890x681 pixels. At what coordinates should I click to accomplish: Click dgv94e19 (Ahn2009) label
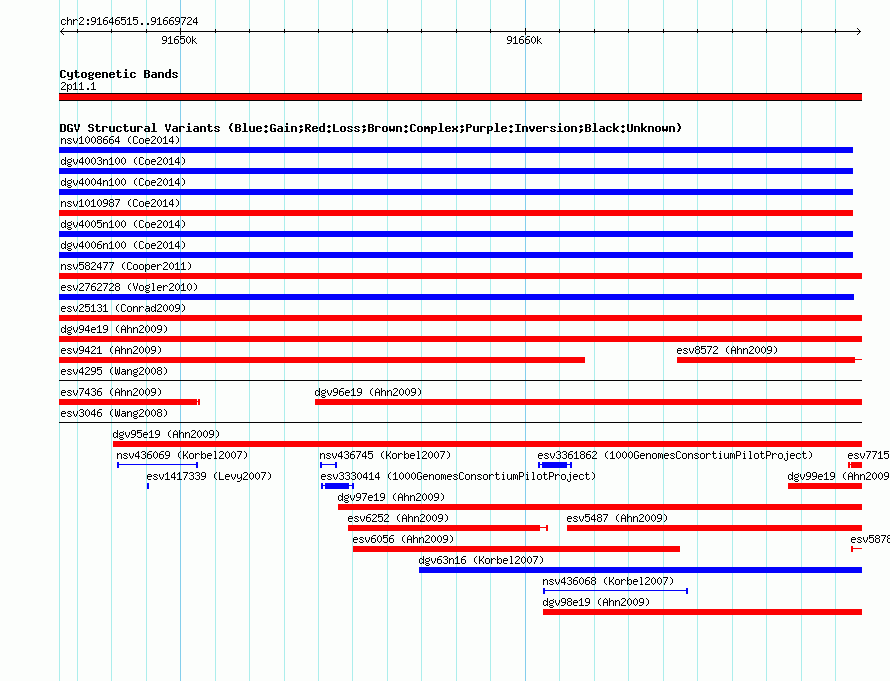(x=114, y=329)
